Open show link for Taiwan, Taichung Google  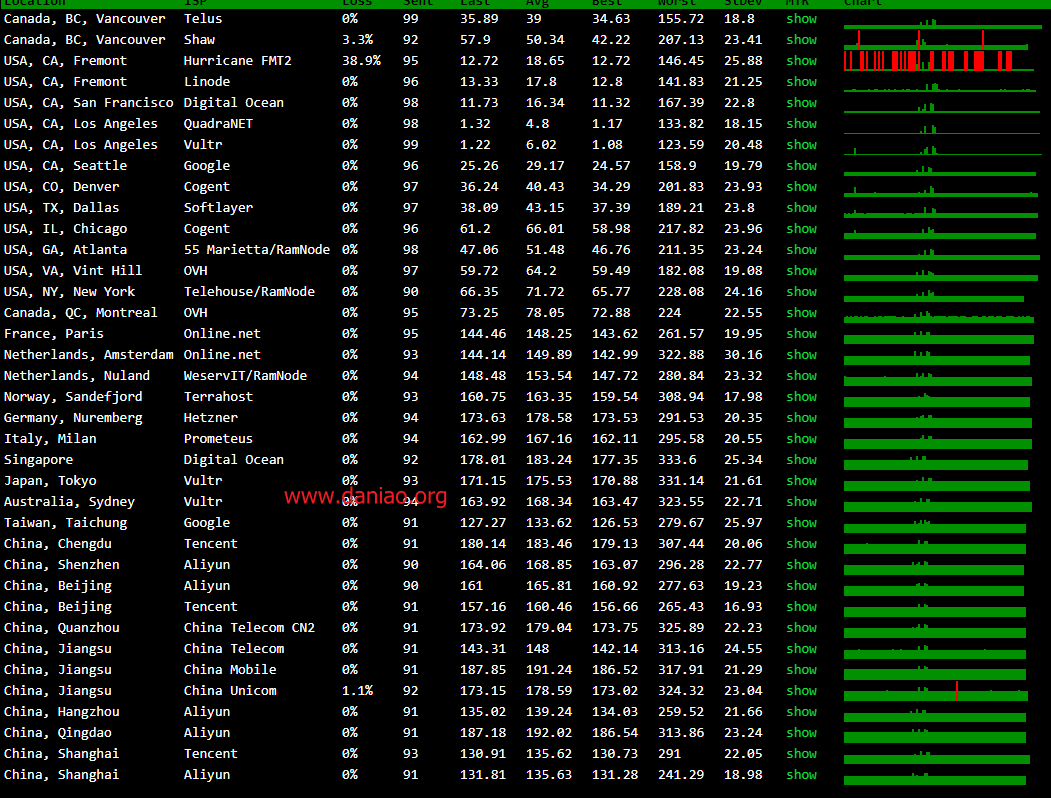pyautogui.click(x=801, y=523)
